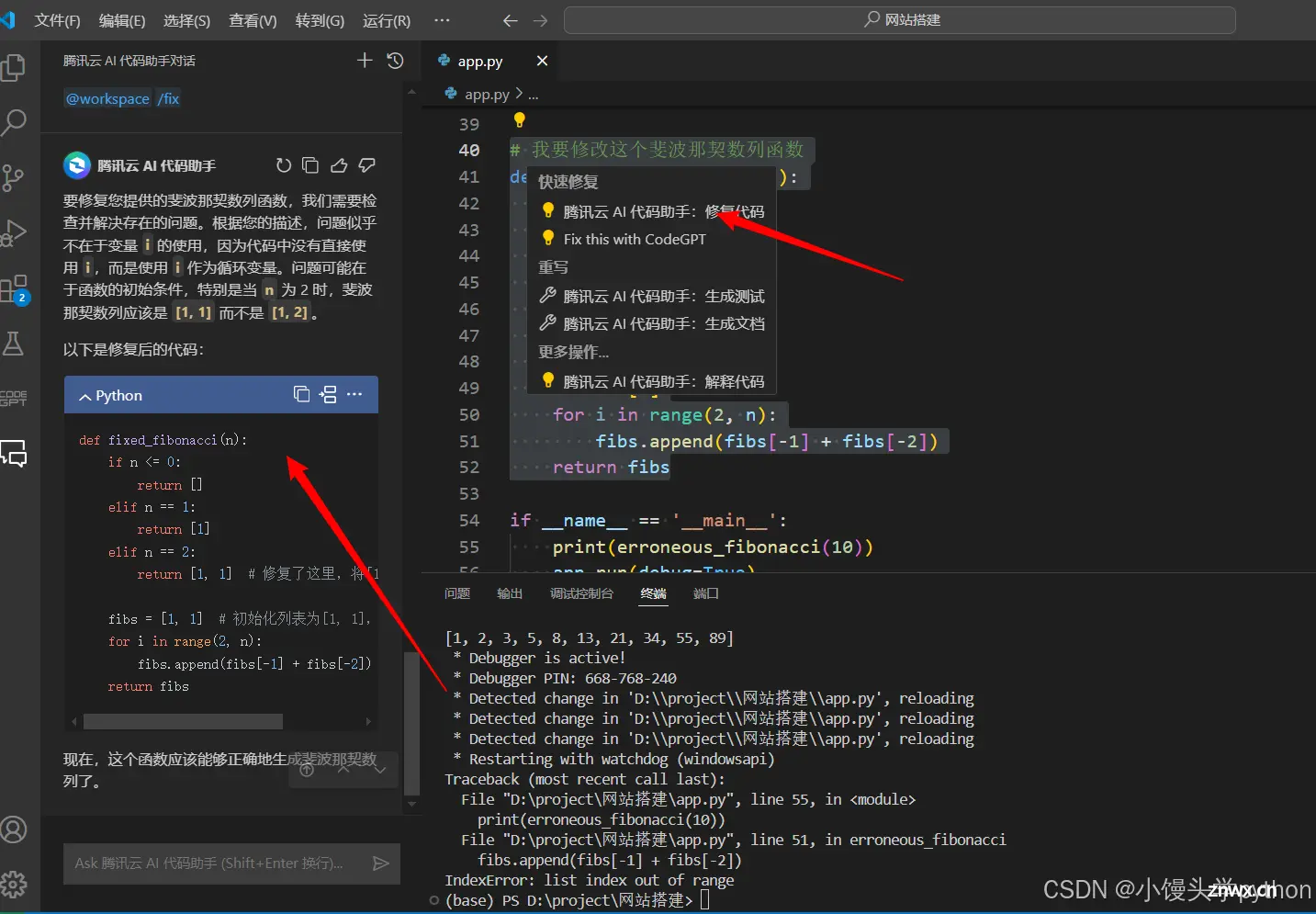The image size is (1316, 914).
Task: Open the Manage gear icon
Action: coord(14,885)
